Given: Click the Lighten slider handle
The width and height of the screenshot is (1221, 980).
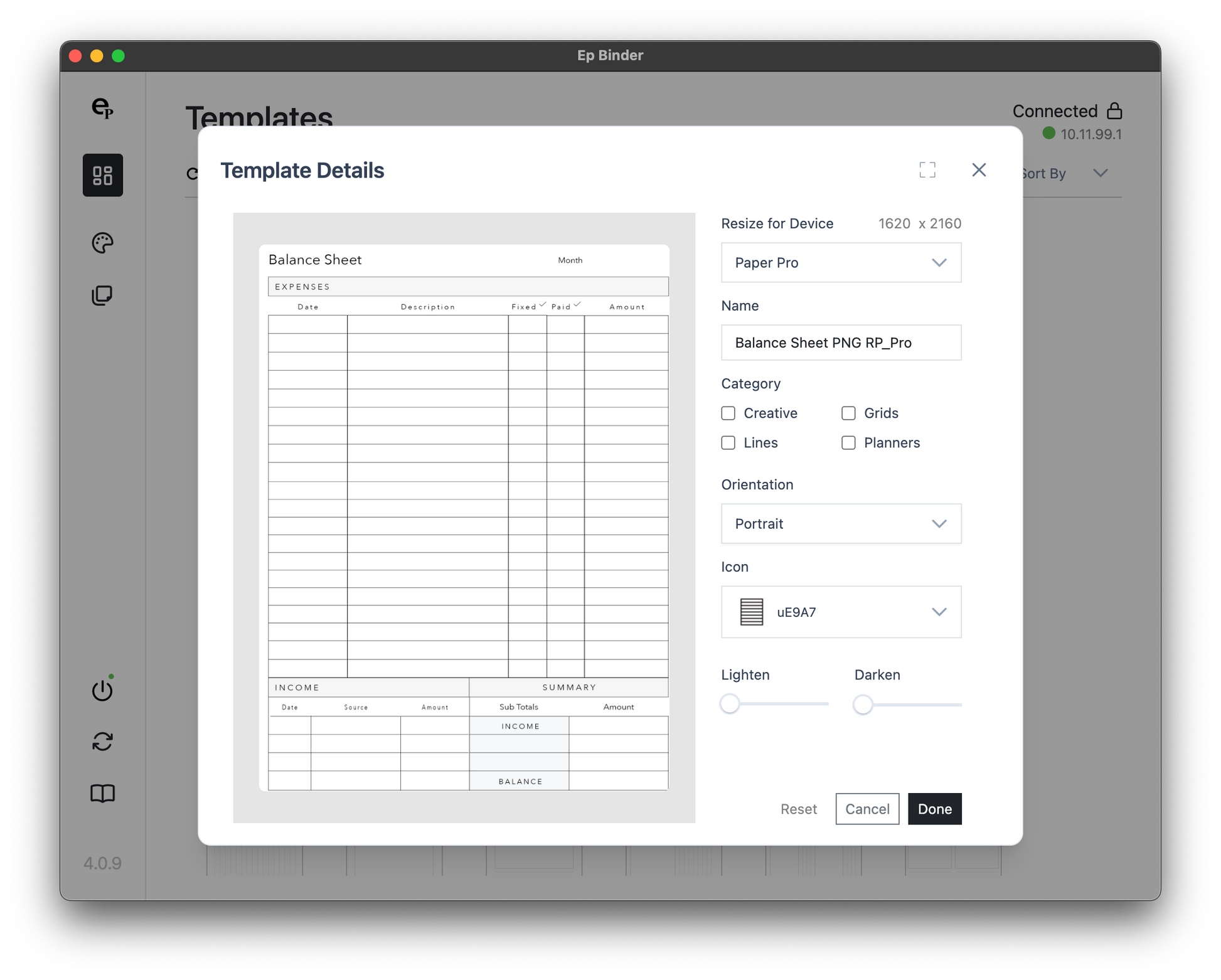Looking at the screenshot, I should (730, 704).
